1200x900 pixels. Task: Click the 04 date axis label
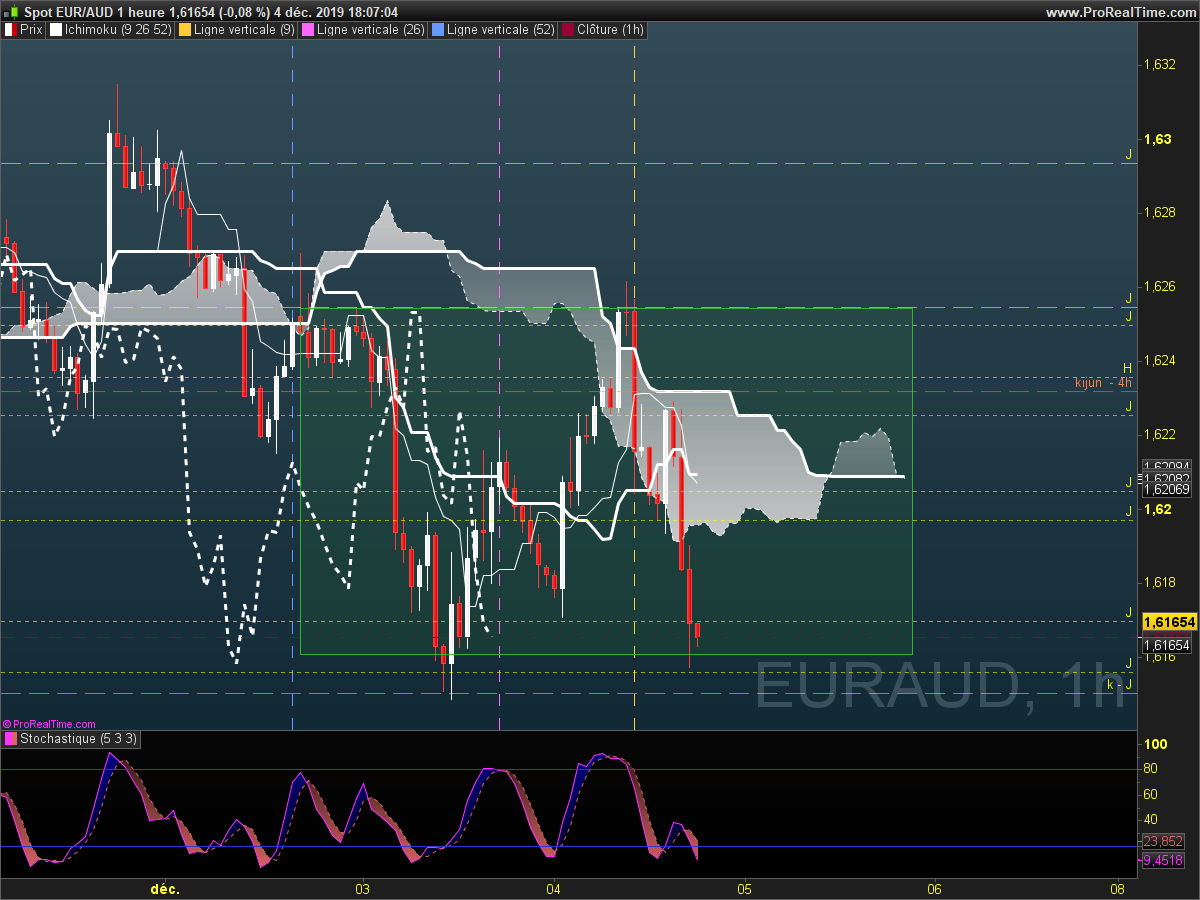[x=553, y=888]
